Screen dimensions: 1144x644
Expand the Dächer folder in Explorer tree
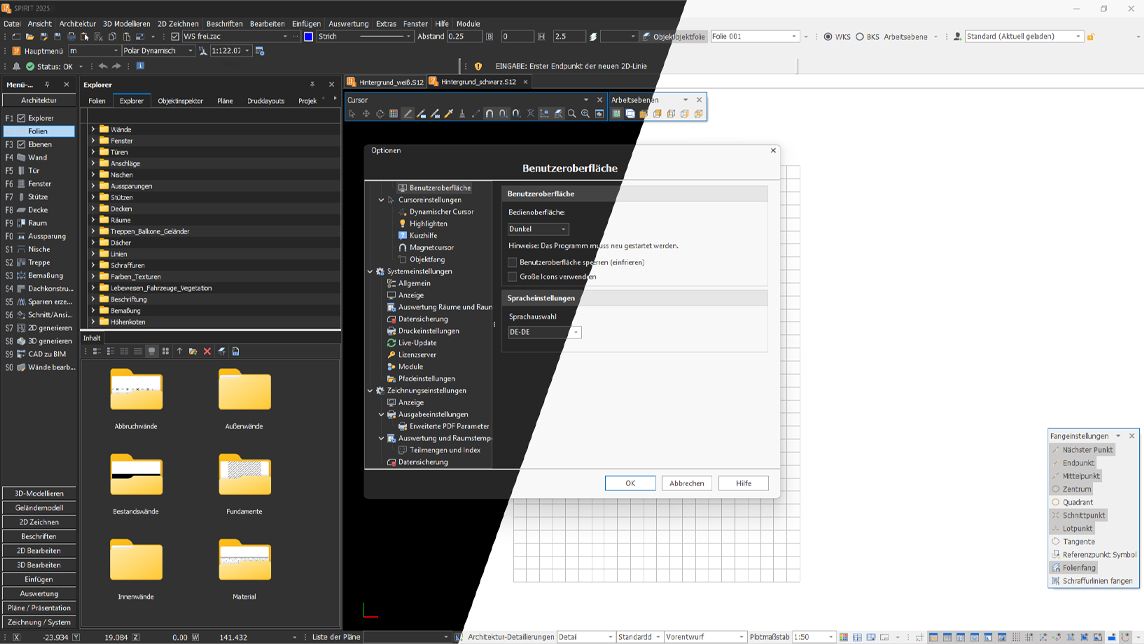(x=93, y=242)
